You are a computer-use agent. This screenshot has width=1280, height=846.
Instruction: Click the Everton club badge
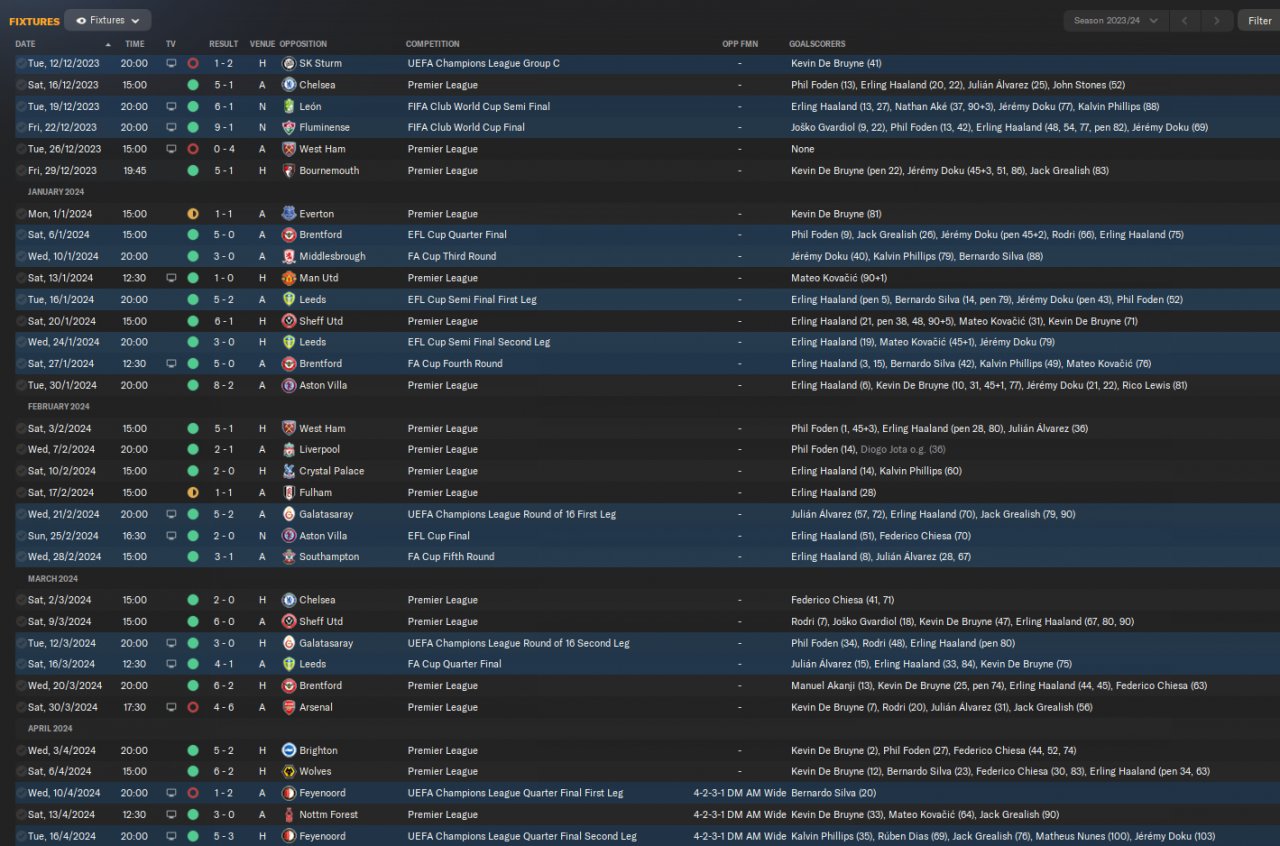289,214
